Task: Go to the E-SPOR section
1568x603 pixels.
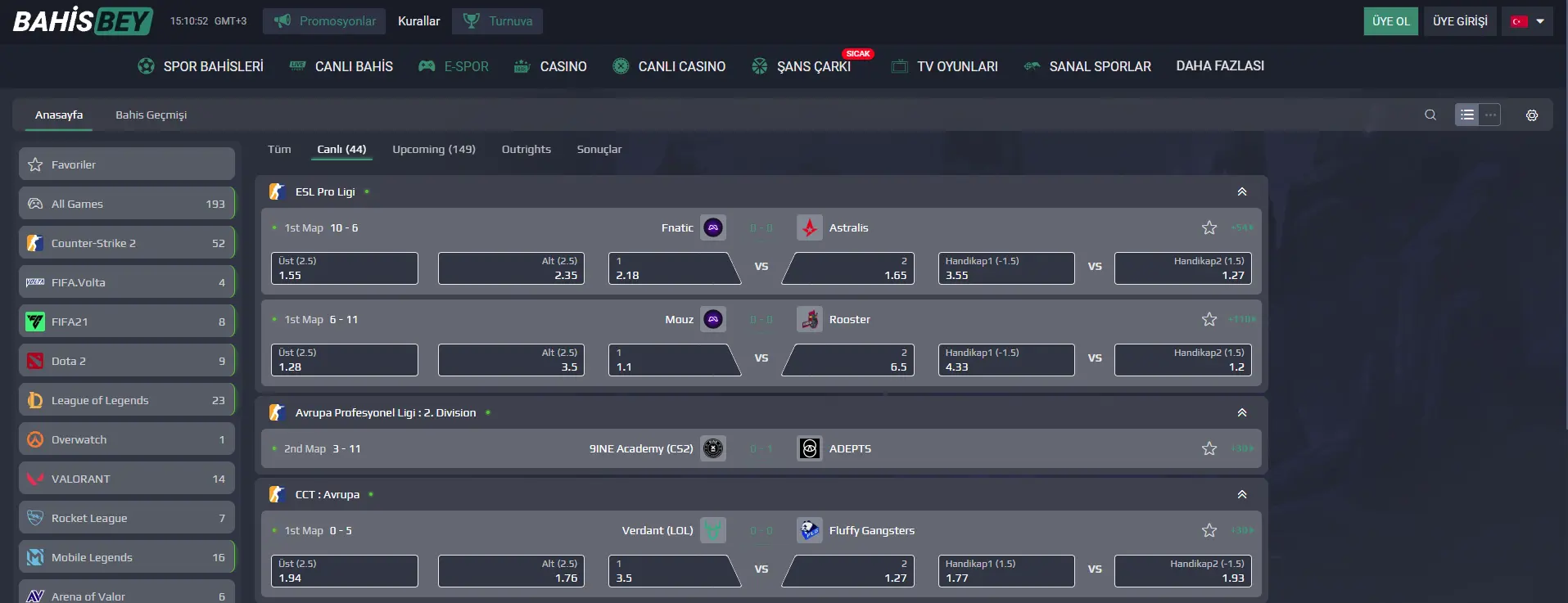Action: point(454,66)
